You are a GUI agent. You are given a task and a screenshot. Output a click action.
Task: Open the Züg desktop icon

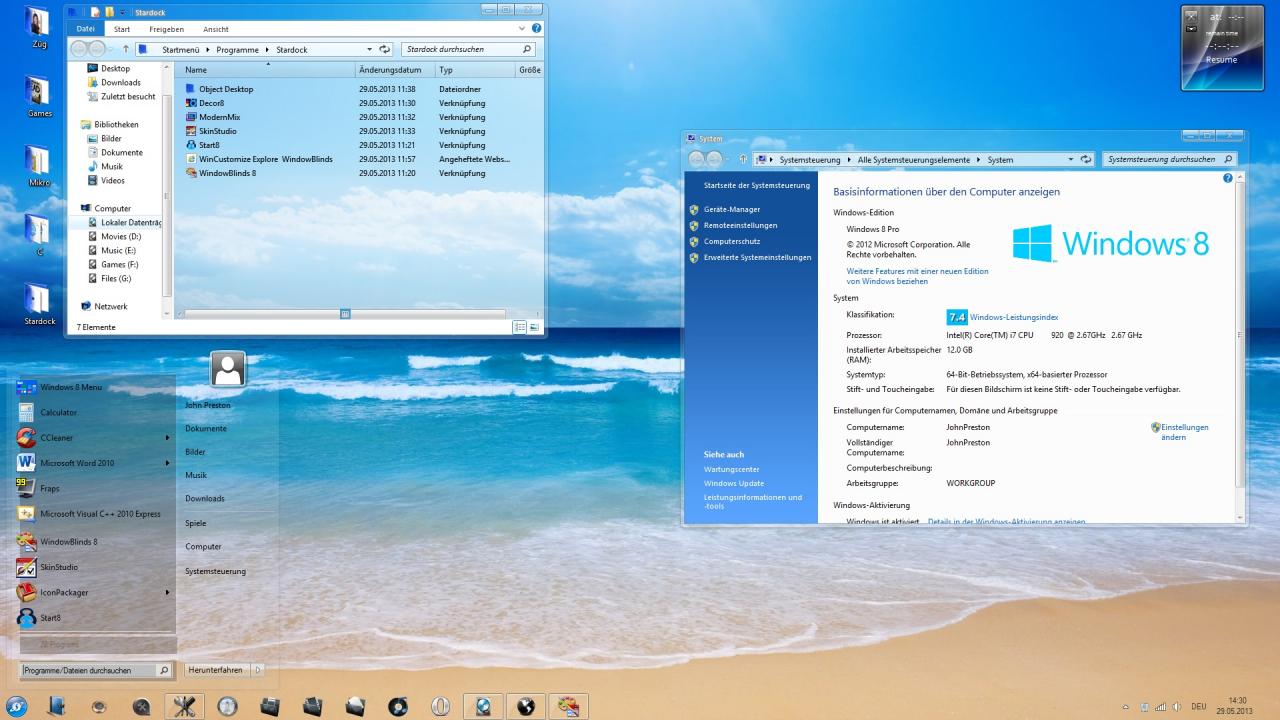[x=38, y=26]
